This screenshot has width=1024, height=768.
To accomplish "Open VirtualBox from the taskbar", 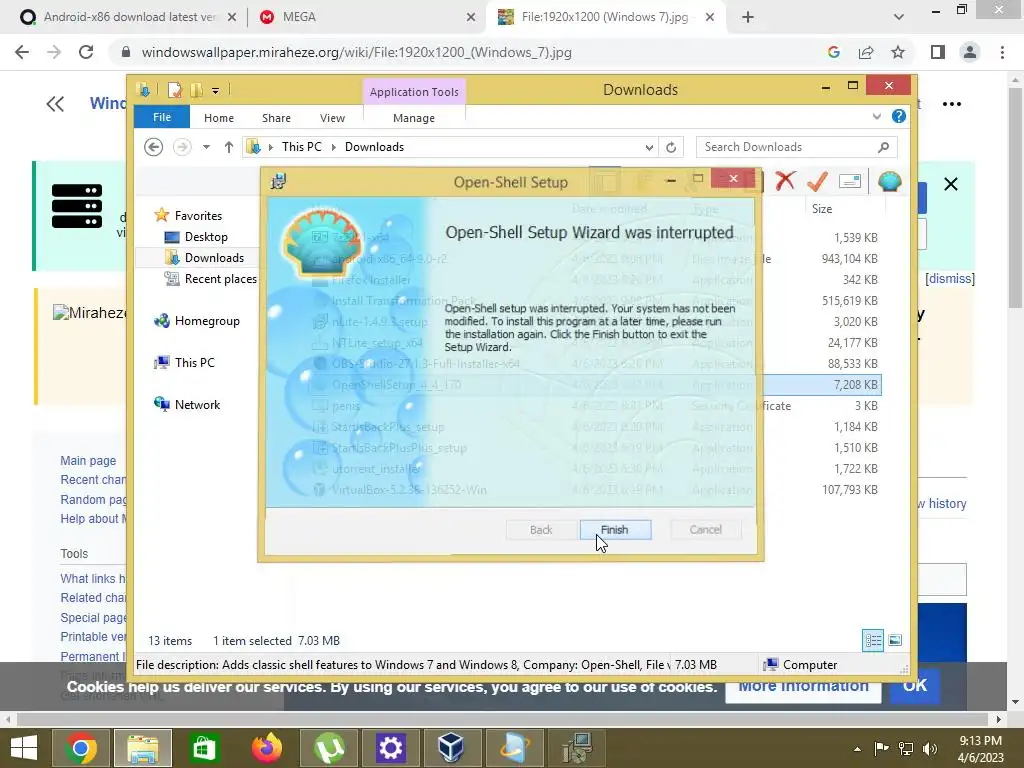I will (451, 748).
